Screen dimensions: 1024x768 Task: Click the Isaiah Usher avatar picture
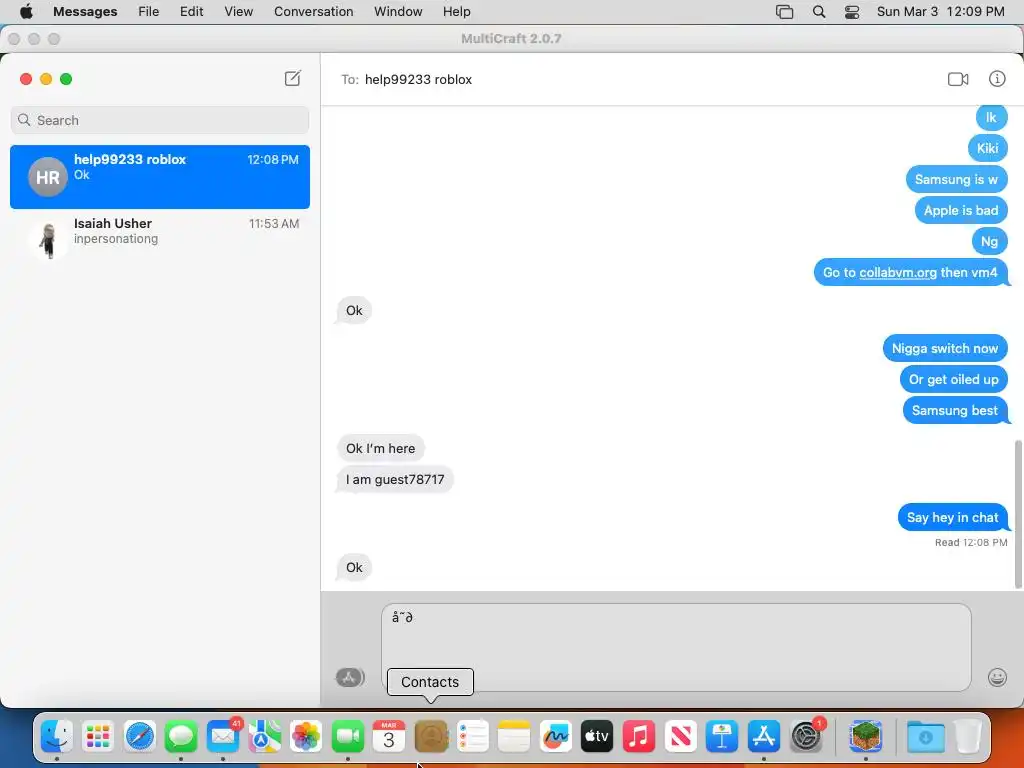[48, 240]
